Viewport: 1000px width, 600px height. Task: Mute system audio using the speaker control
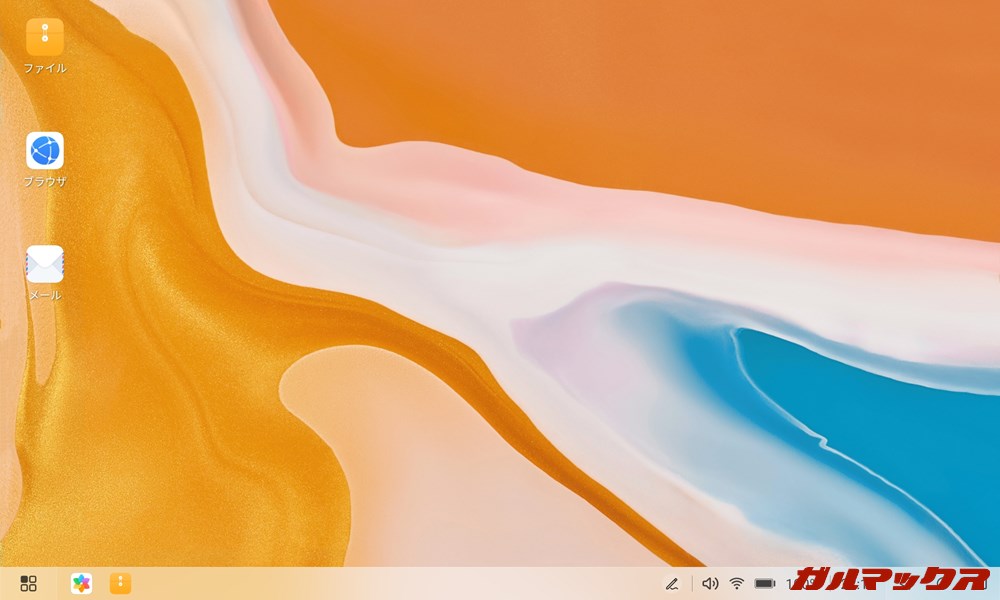pos(710,582)
